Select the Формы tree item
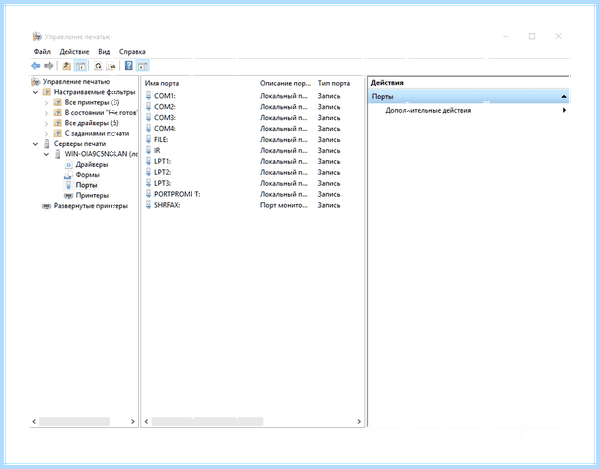 [88, 175]
